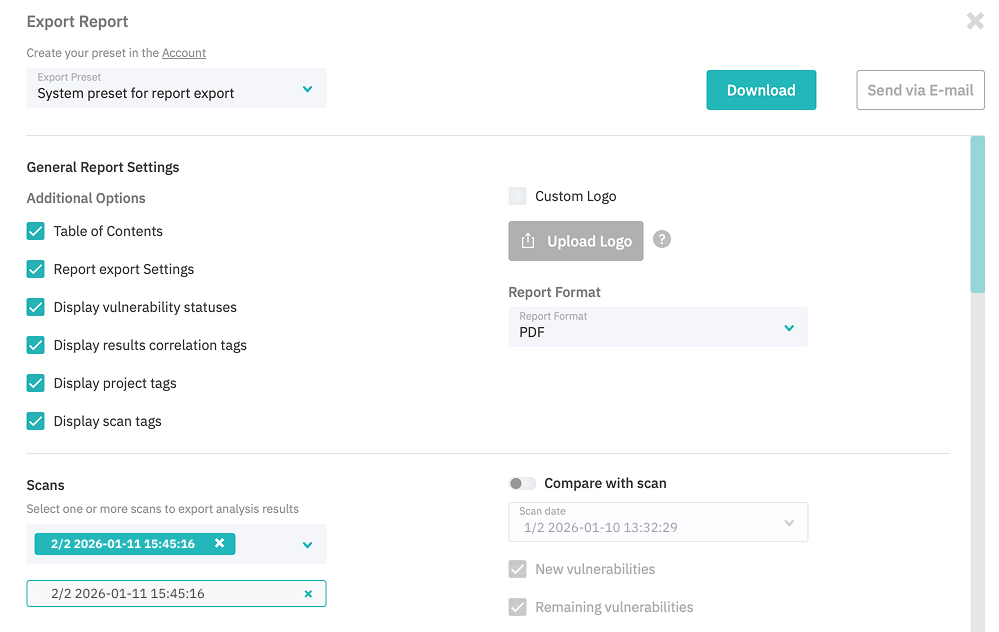Toggle Display results correlation tags

(x=36, y=345)
